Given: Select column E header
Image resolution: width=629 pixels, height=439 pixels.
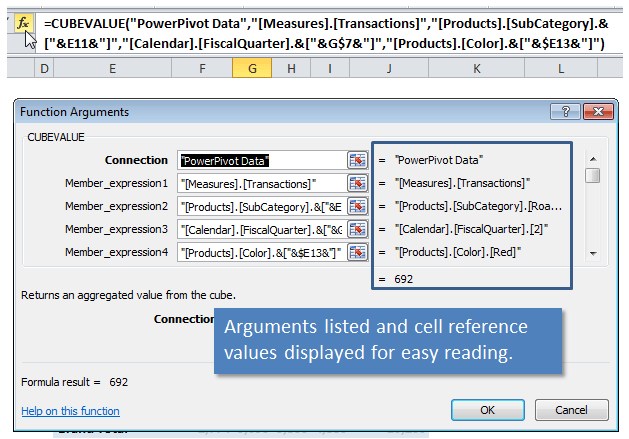Looking at the screenshot, I should 112,68.
